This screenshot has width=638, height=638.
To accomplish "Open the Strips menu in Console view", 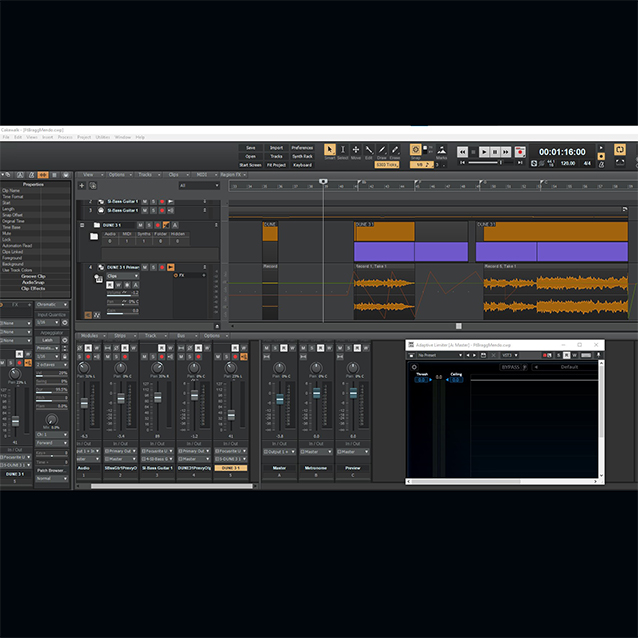I will point(120,335).
